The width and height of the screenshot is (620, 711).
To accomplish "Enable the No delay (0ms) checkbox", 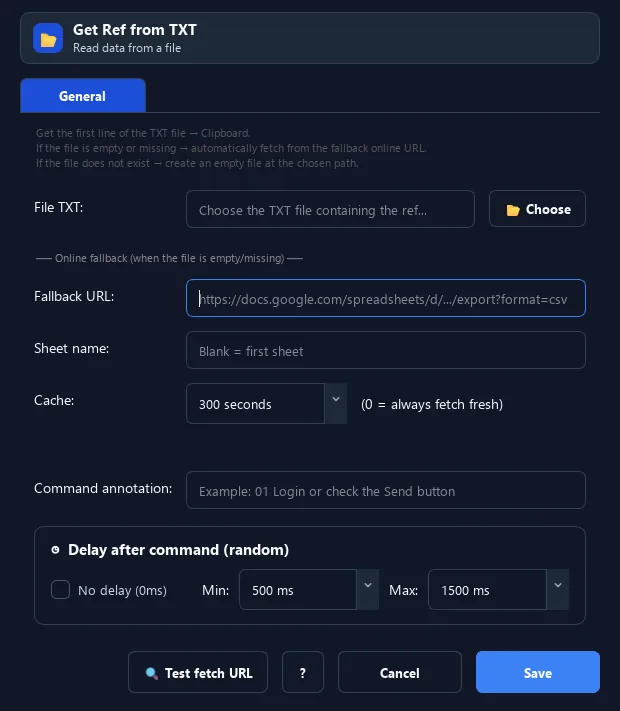I will pos(60,590).
